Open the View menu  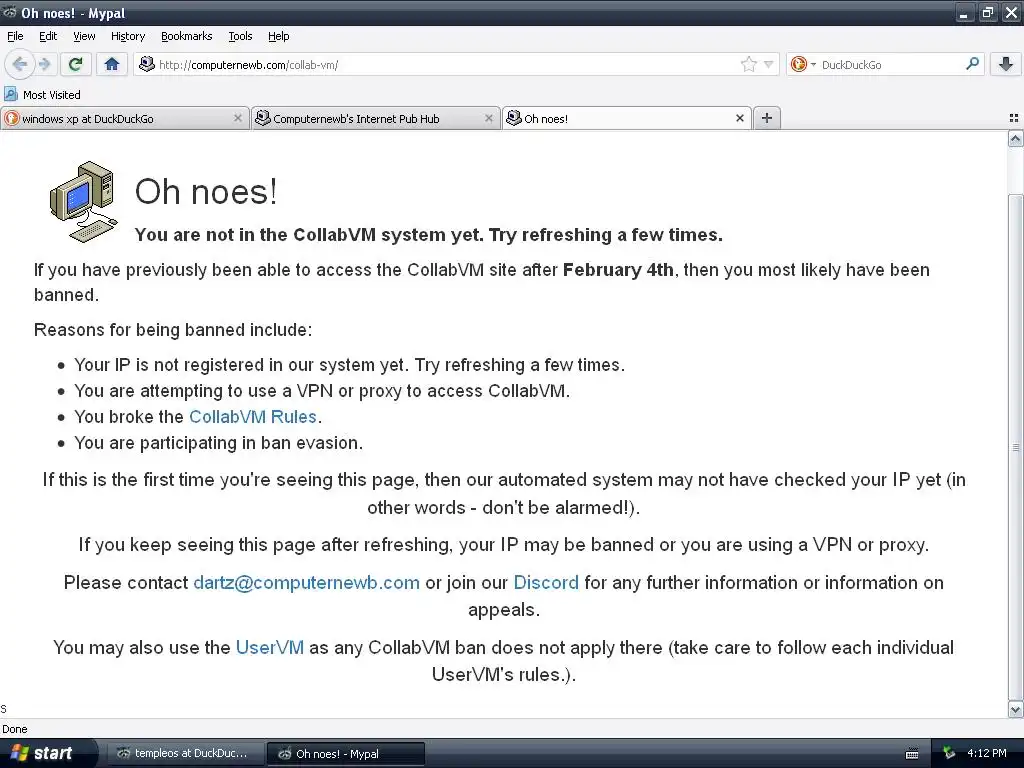(84, 36)
